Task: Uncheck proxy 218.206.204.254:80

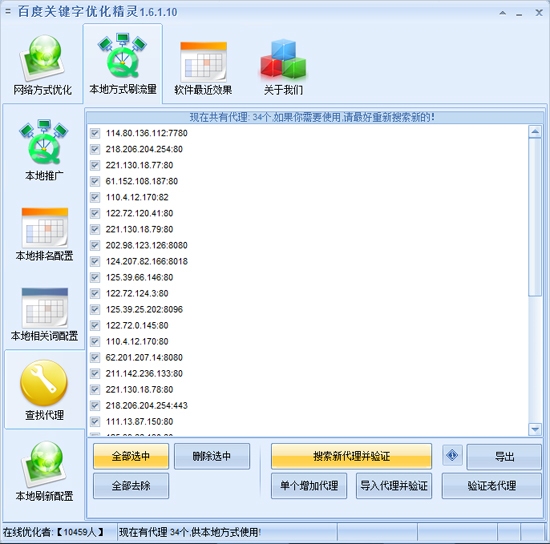Action: coord(95,149)
